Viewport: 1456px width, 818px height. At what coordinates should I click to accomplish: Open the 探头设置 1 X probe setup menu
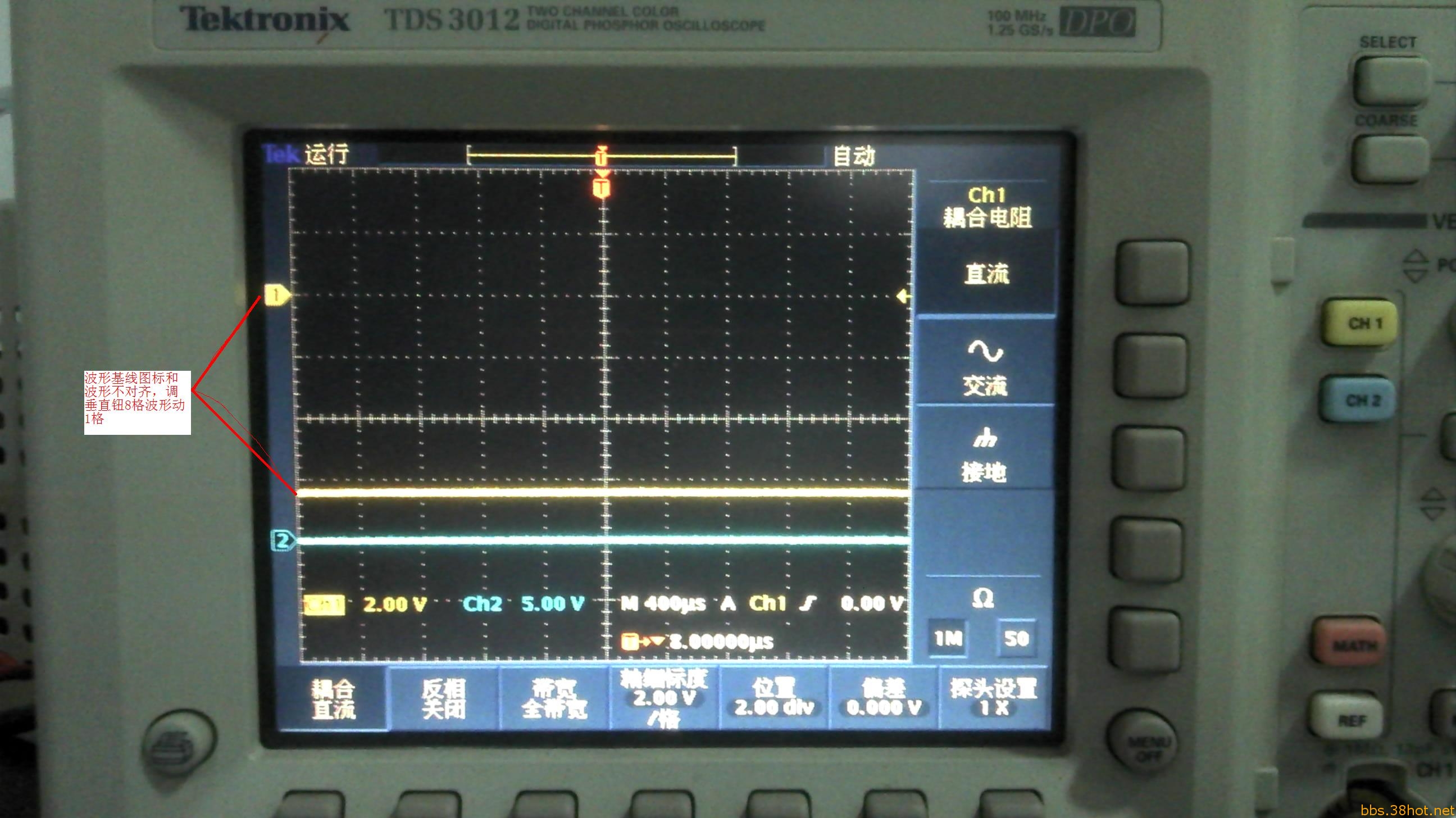point(994,699)
